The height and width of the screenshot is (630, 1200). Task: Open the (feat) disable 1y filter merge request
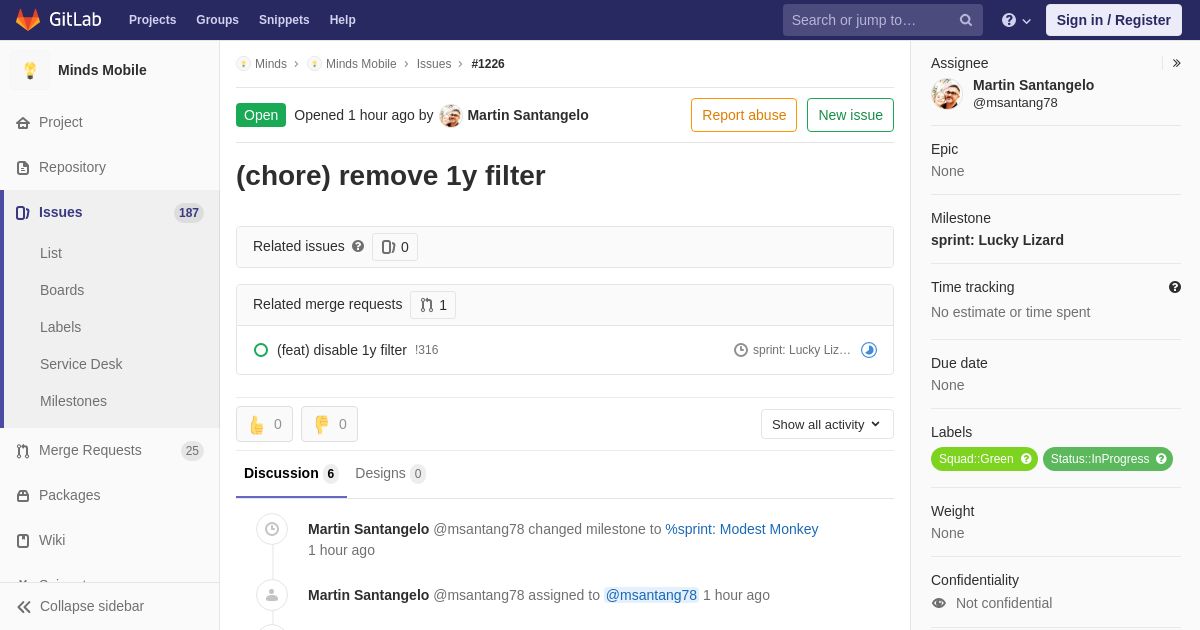click(x=342, y=350)
